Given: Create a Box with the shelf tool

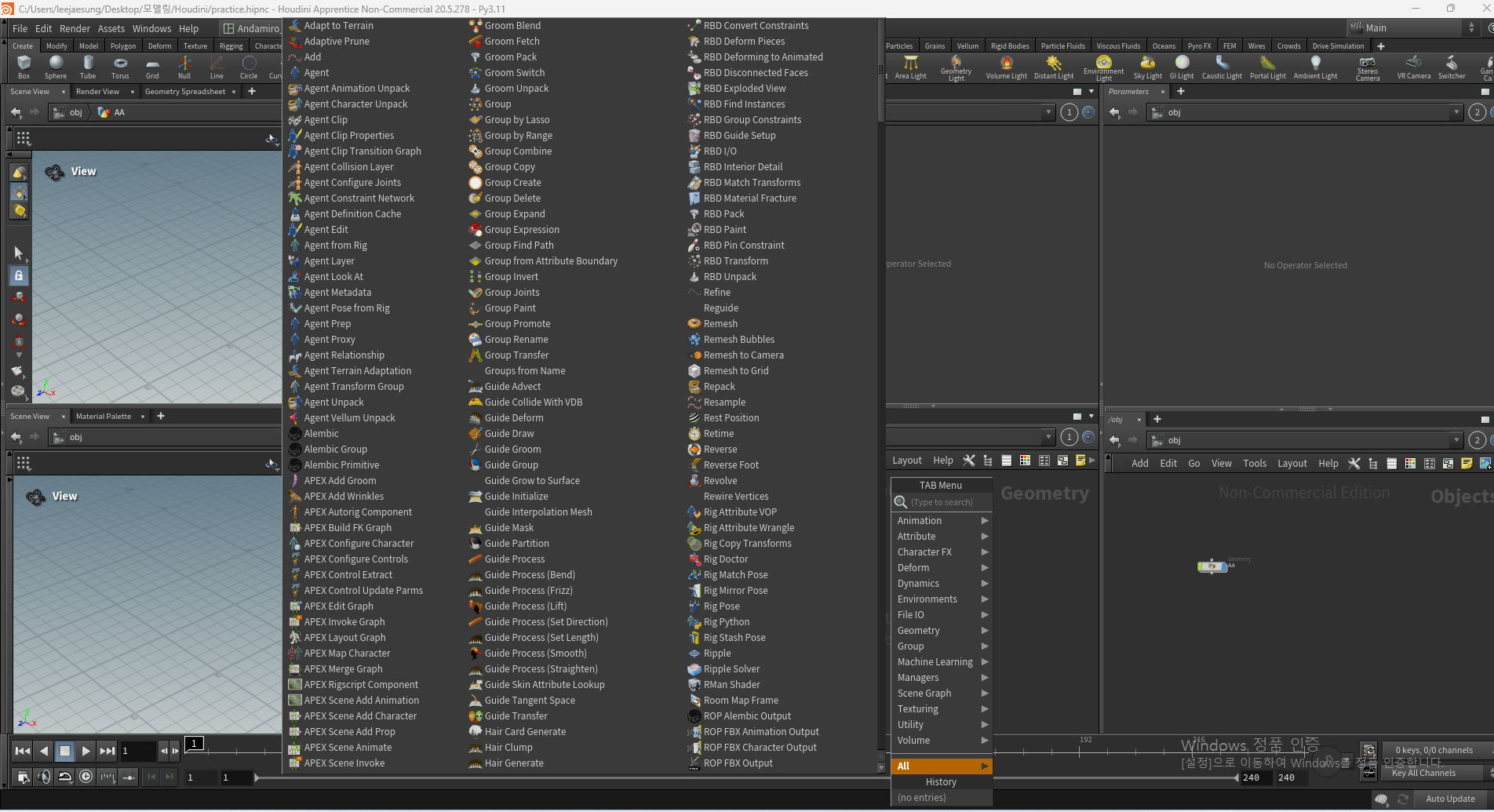Looking at the screenshot, I should [24, 67].
